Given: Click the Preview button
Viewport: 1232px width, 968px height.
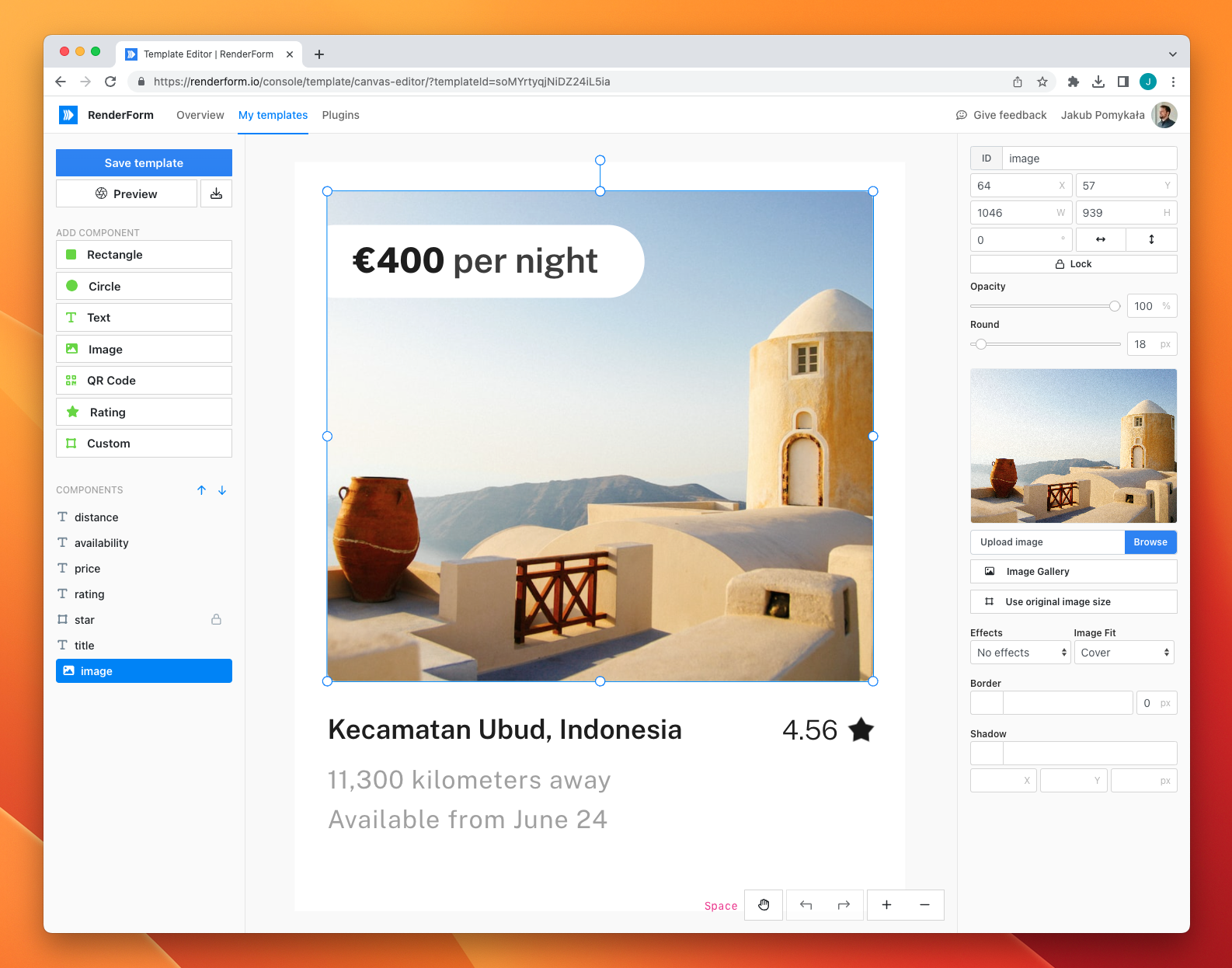Looking at the screenshot, I should [x=127, y=193].
